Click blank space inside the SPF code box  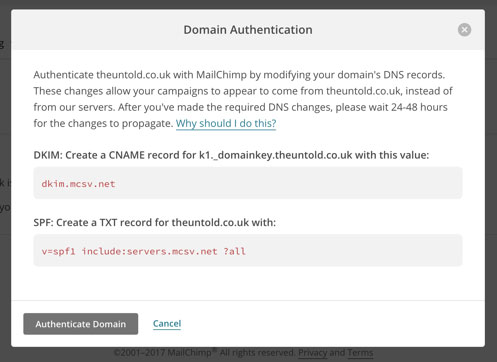click(353, 251)
